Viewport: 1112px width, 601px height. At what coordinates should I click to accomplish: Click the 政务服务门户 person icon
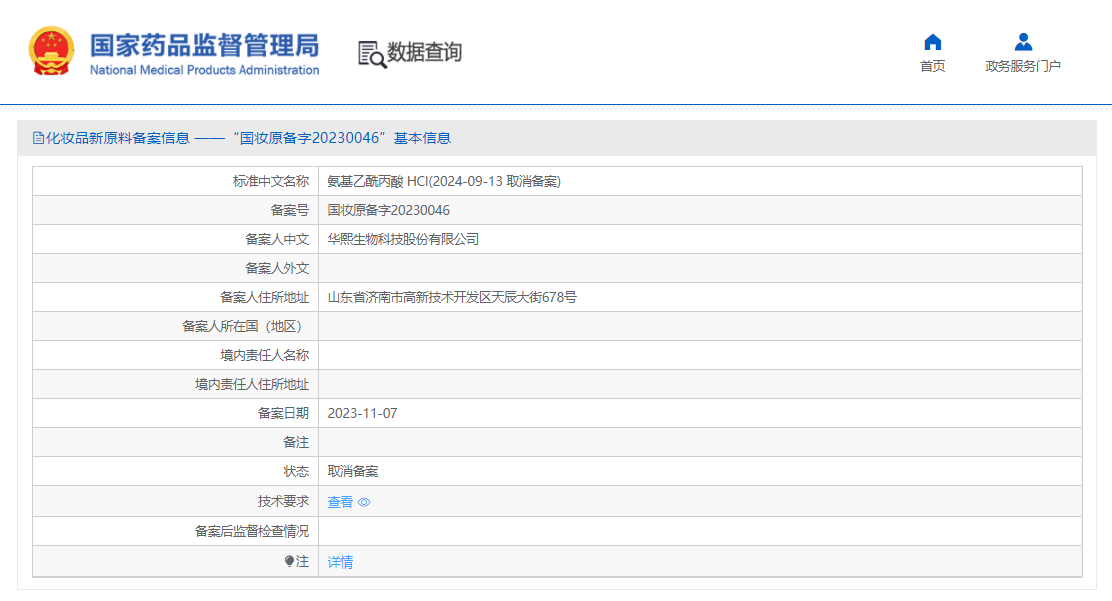click(x=1022, y=42)
